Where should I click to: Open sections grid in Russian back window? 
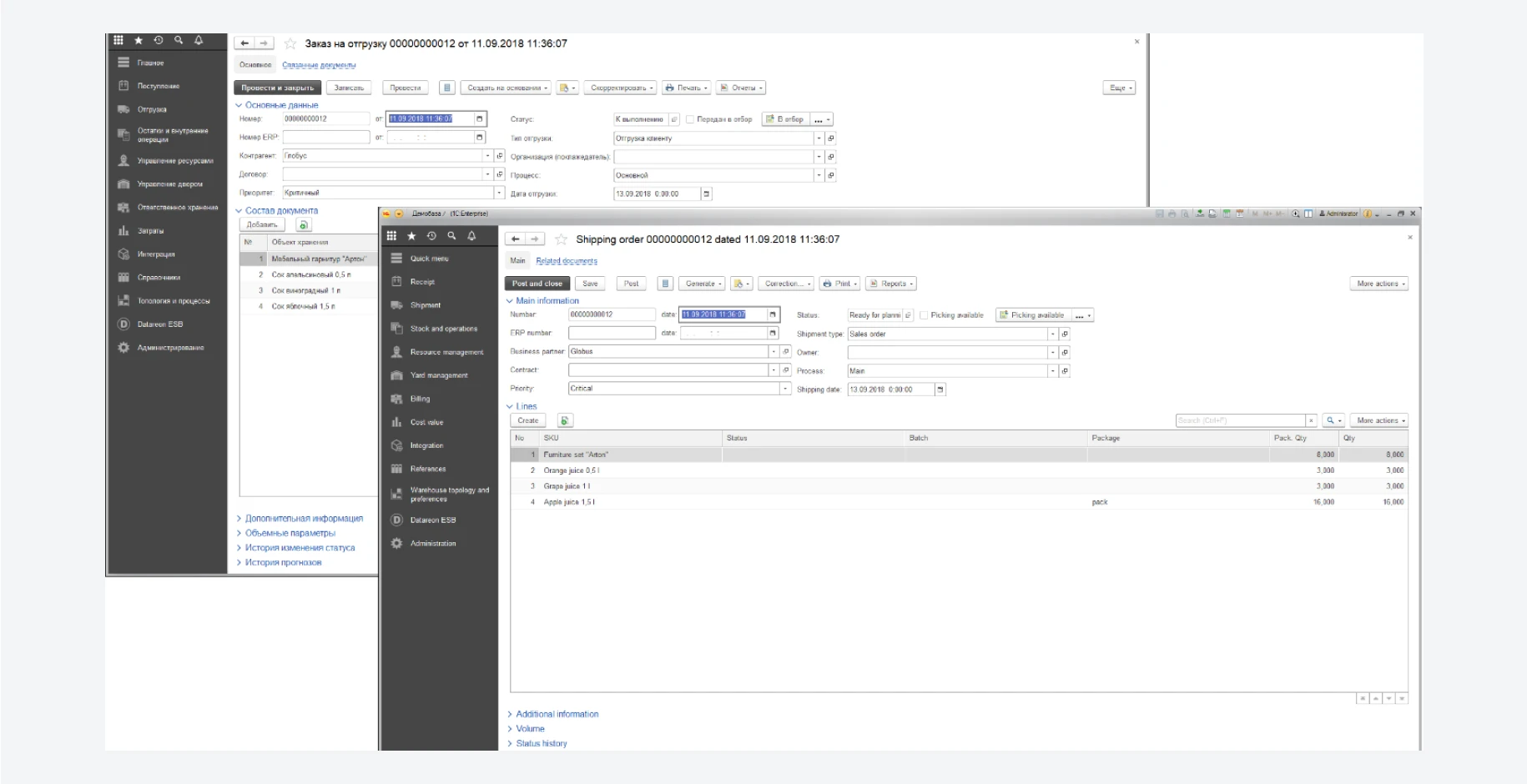[x=118, y=40]
